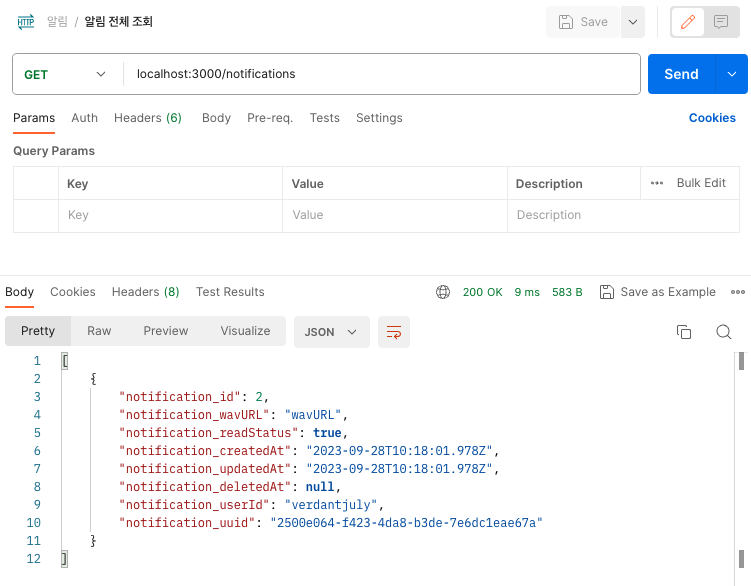
Task: Click the "verdantjuly" userId value
Action: pyautogui.click(x=331, y=505)
